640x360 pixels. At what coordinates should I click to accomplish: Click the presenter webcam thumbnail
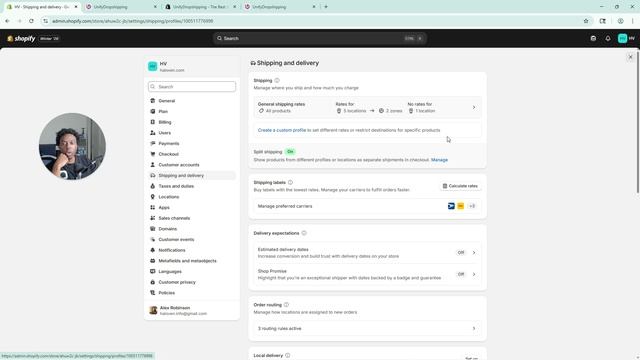[72, 146]
